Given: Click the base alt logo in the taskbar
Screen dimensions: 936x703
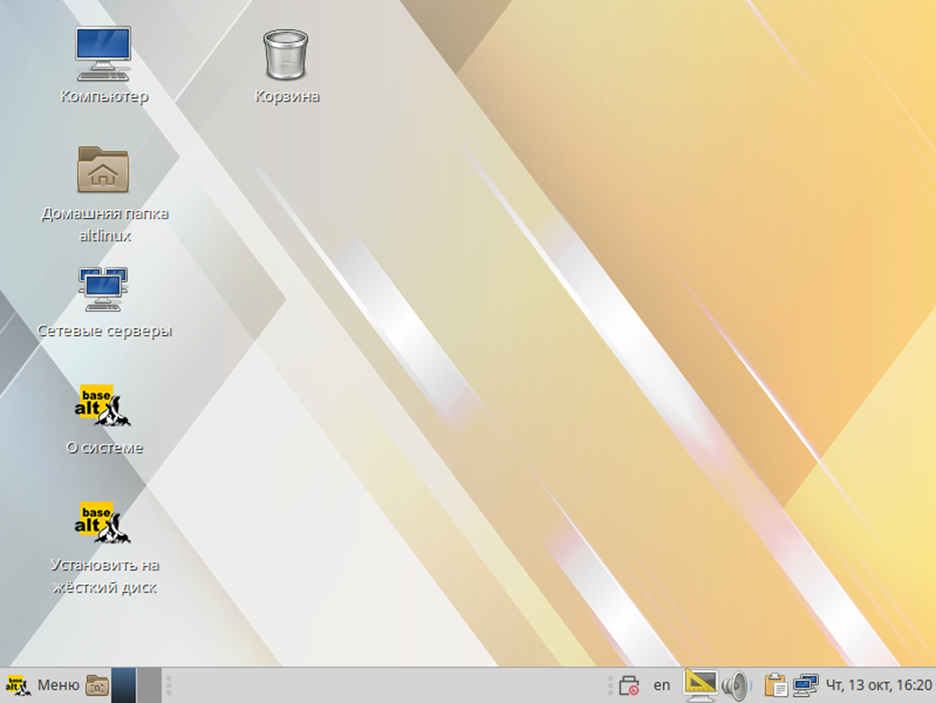Looking at the screenshot, I should tap(18, 685).
